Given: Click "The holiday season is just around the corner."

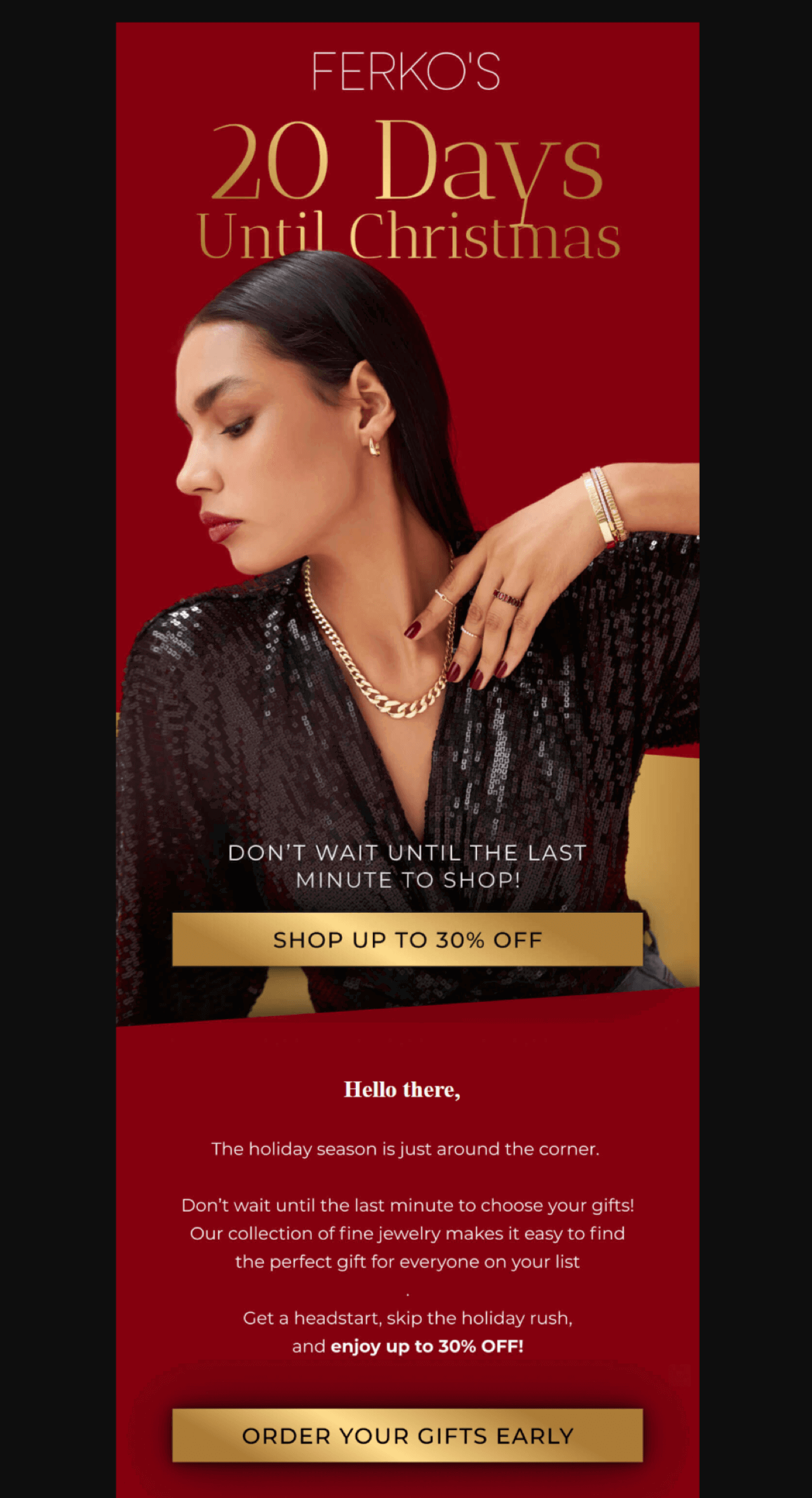Looking at the screenshot, I should (405, 1149).
